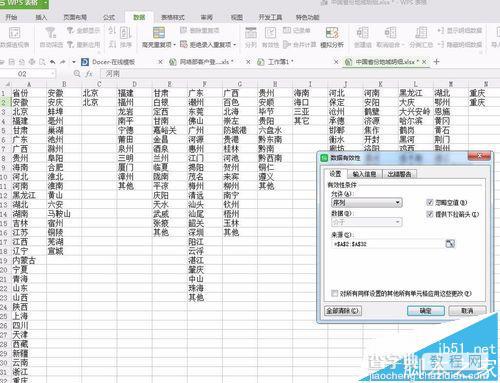Viewport: 500px width, 383px height.
Task: Sort descending using the Z-A icon
Action: coord(112,44)
